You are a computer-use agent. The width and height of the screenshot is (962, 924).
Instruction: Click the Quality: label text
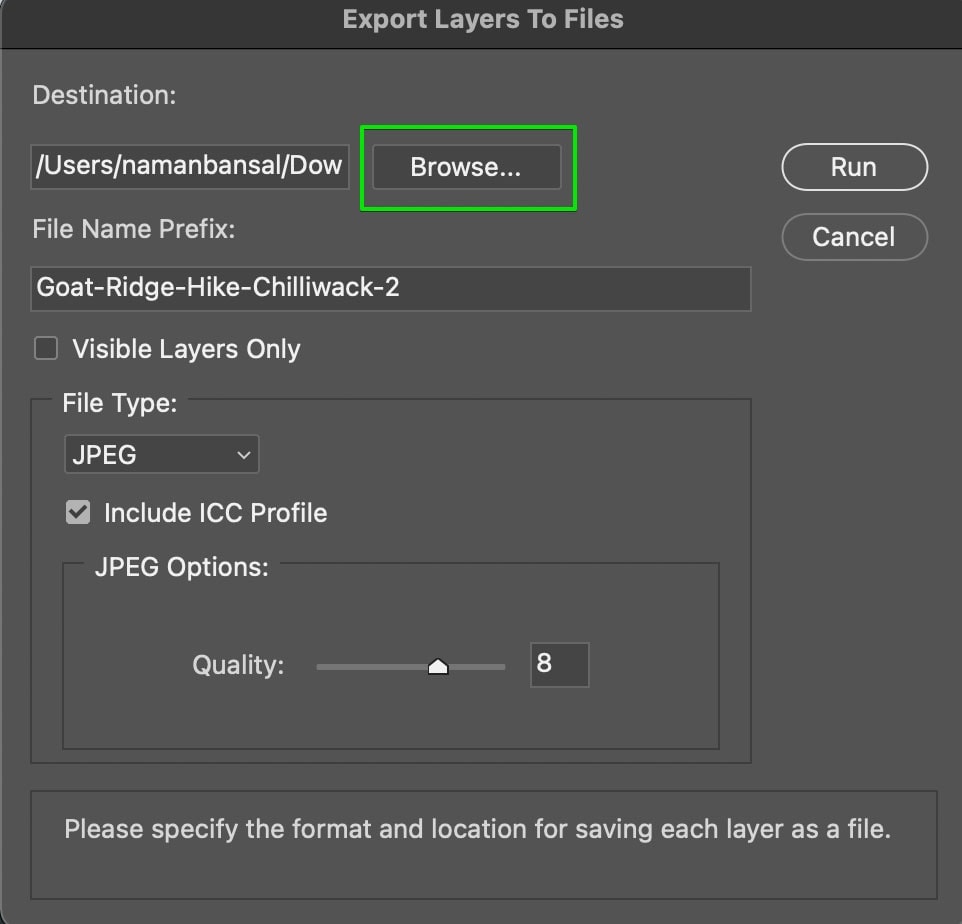(x=238, y=665)
